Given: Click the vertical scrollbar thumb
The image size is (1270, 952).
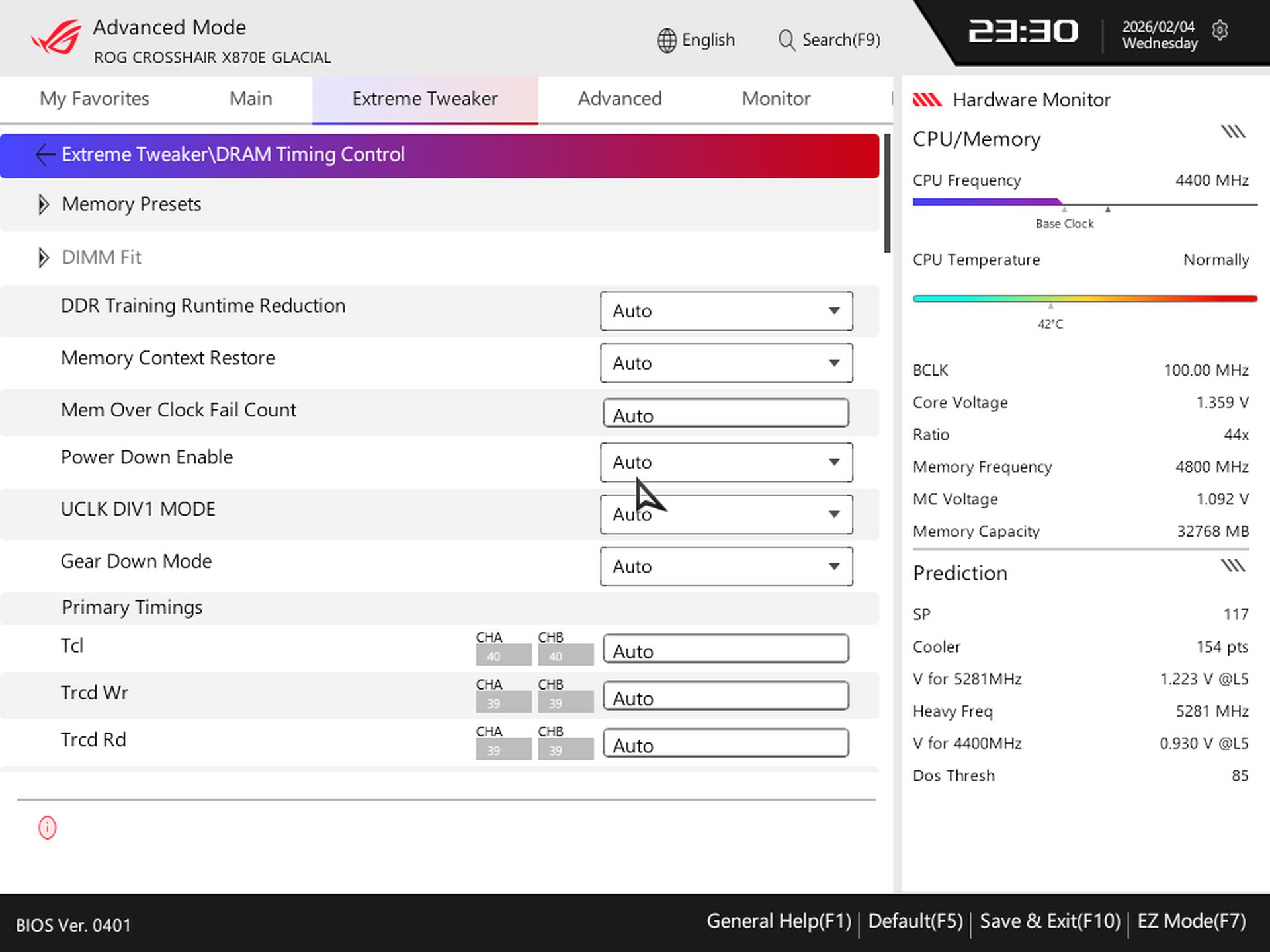Looking at the screenshot, I should [x=887, y=192].
